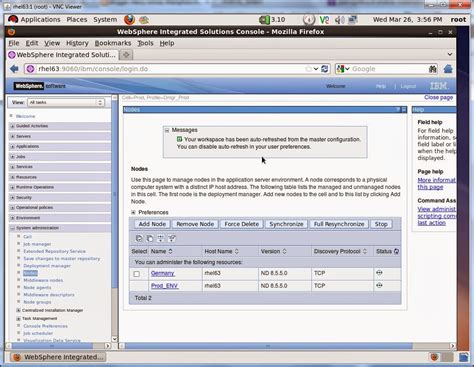Screen dimensions: 474x367
Task: Click the Full Resynchronize button
Action: coord(339,224)
